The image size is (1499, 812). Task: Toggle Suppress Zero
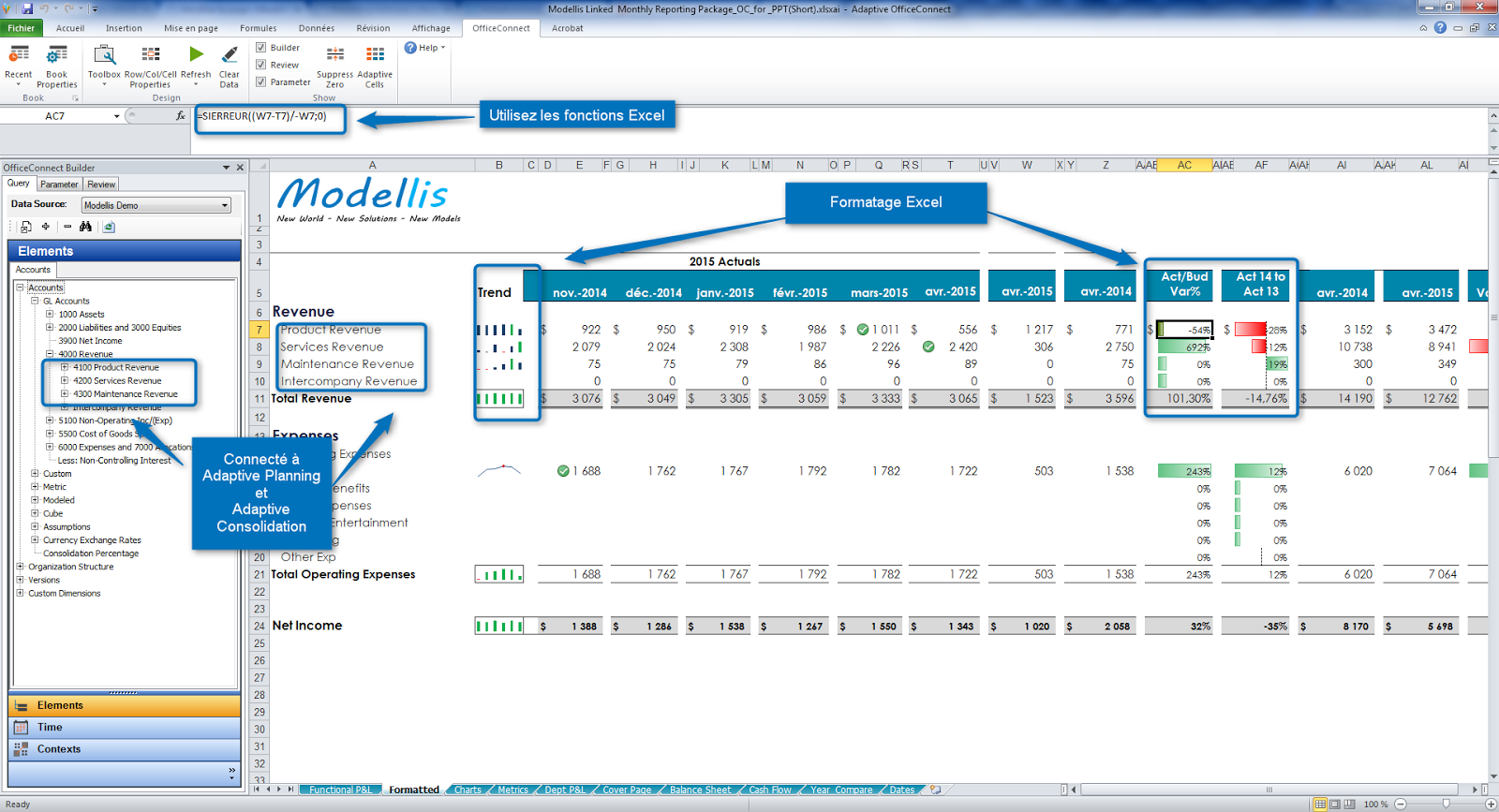334,66
